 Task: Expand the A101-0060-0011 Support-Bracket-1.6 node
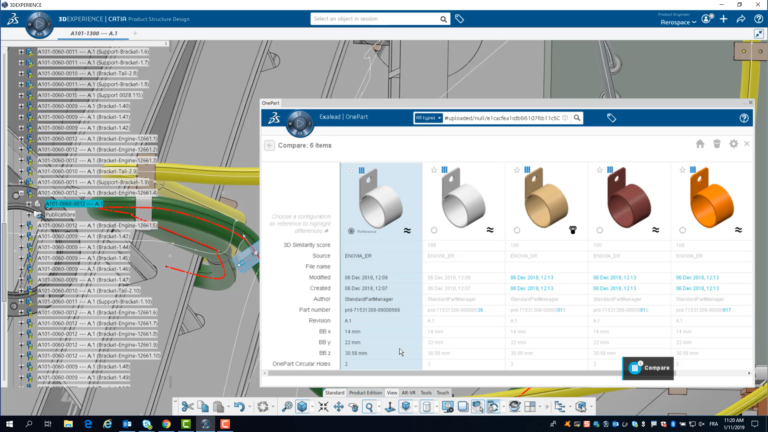point(21,51)
